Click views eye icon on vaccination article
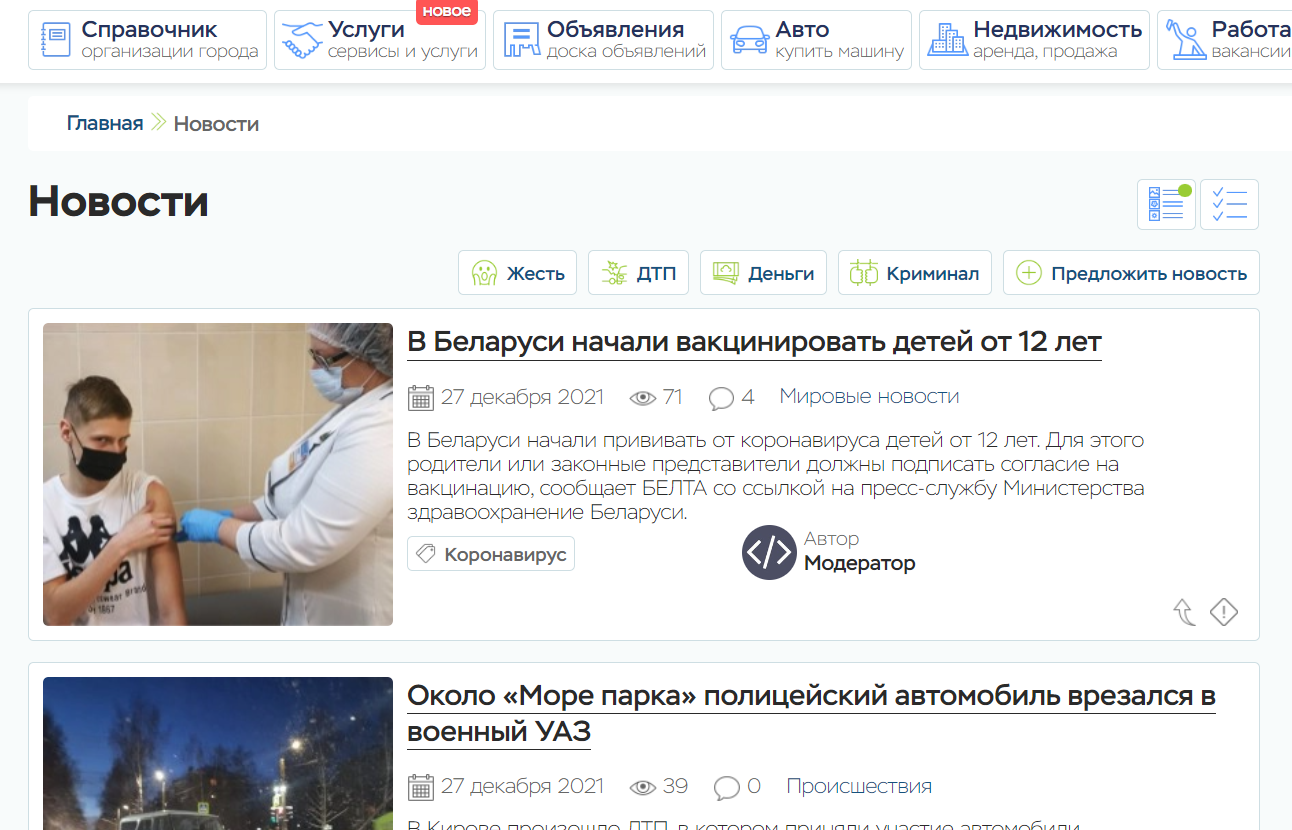Screen dimensions: 1292x830 click(x=642, y=398)
